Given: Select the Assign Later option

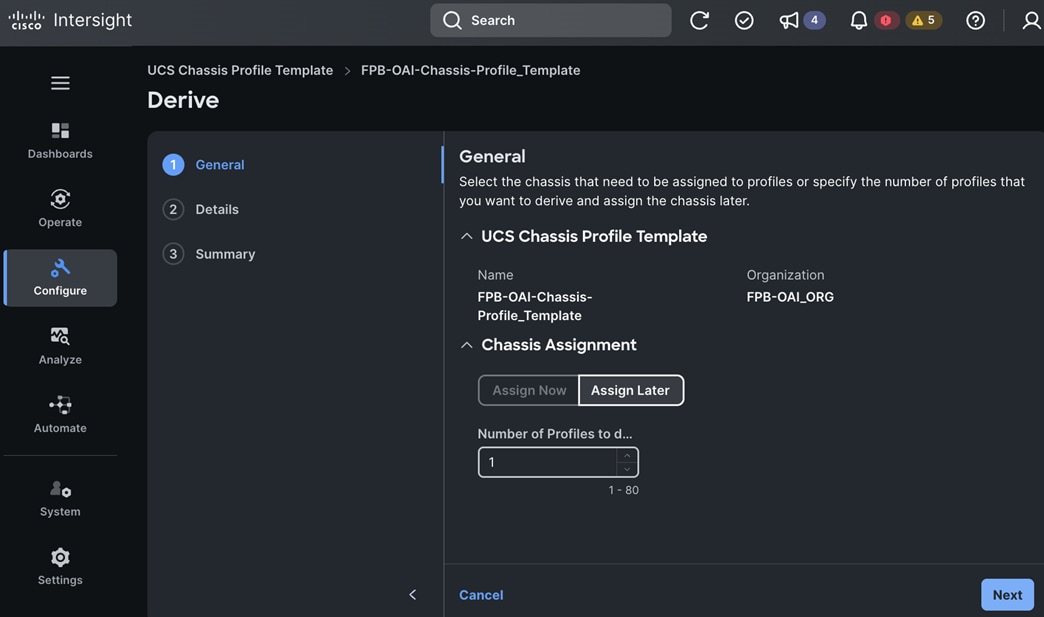Looking at the screenshot, I should coord(631,390).
